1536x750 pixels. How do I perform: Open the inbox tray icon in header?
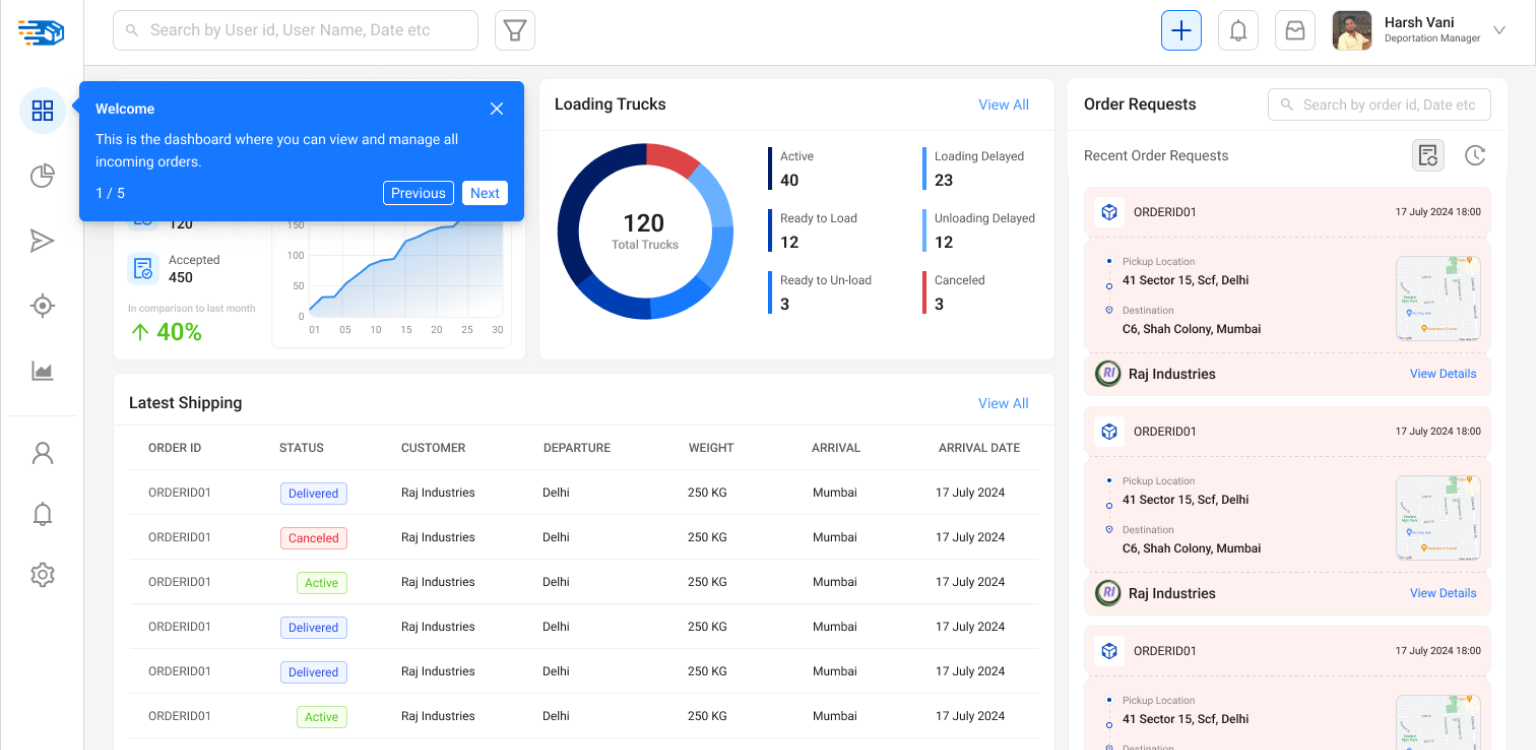[x=1295, y=31]
